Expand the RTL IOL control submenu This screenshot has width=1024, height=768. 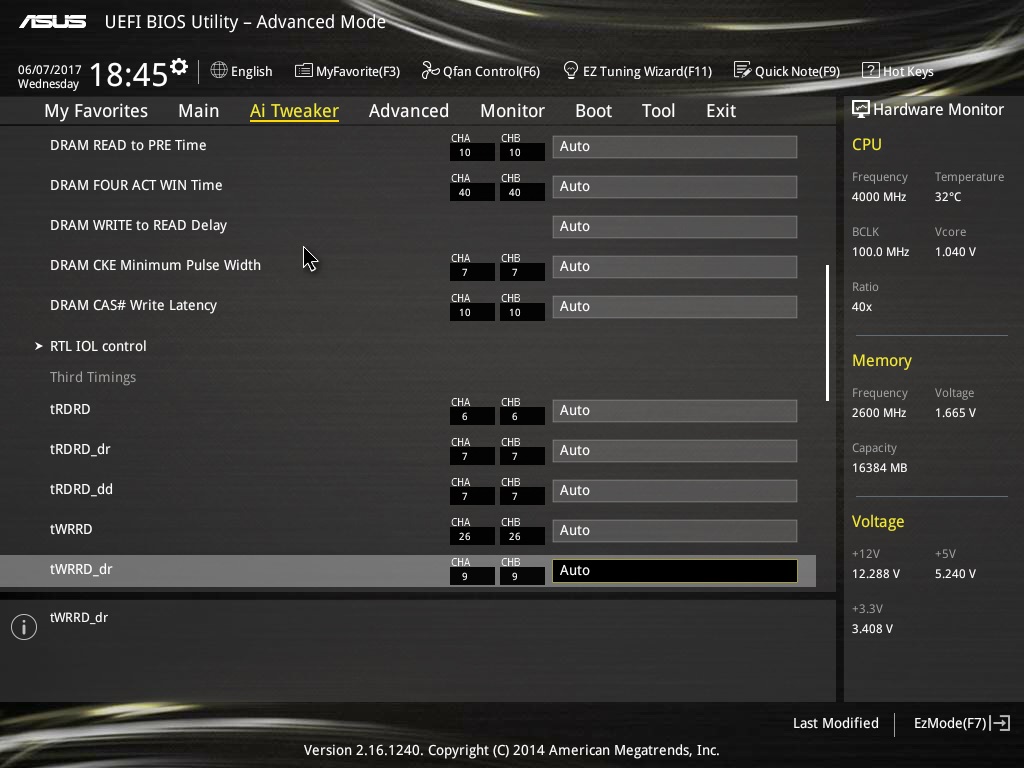click(x=98, y=346)
